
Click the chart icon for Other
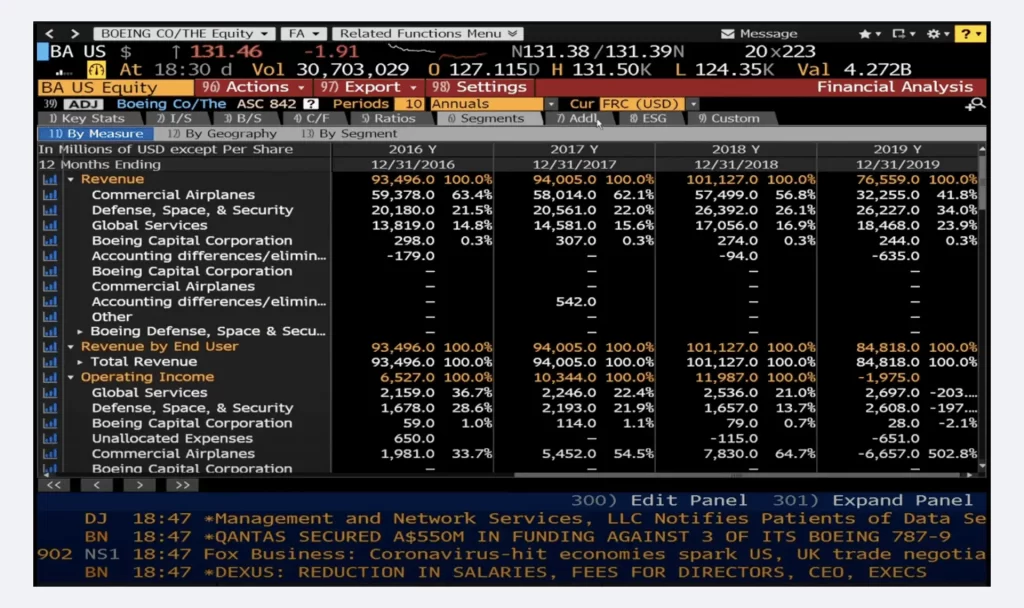50,317
